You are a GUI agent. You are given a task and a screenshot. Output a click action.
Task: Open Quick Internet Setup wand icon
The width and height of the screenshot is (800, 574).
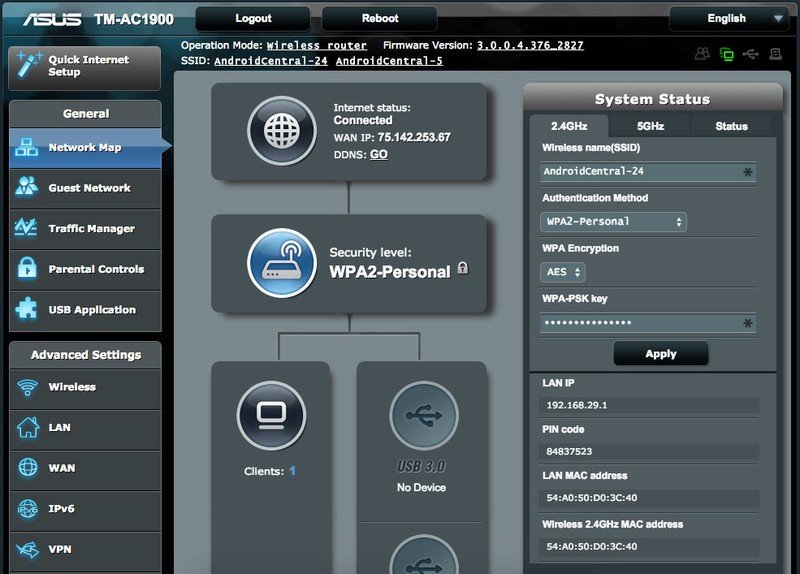(x=29, y=65)
